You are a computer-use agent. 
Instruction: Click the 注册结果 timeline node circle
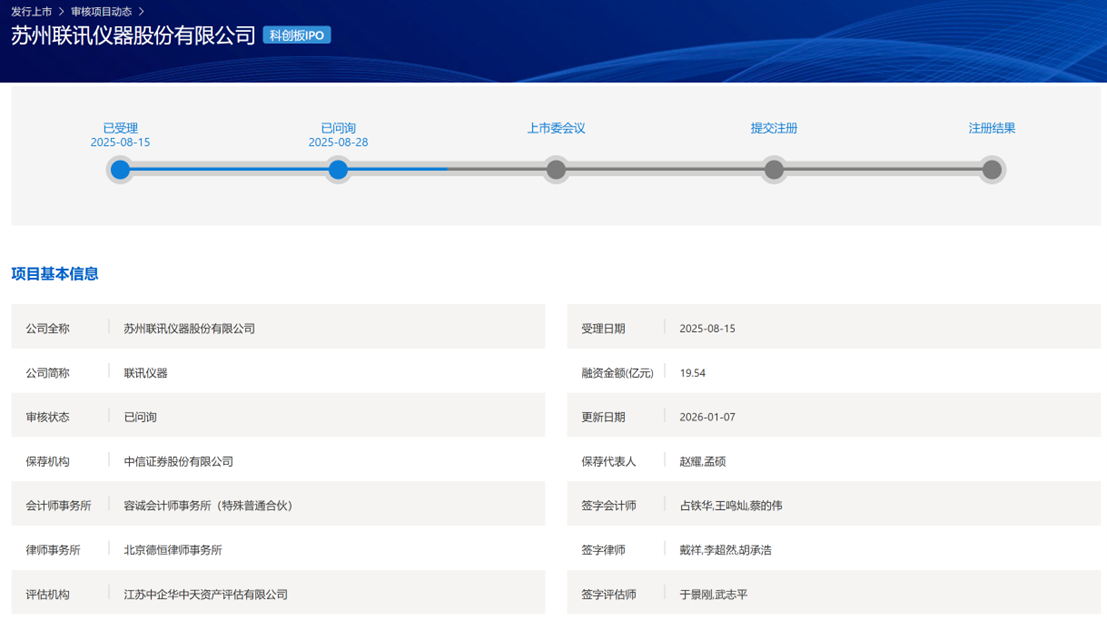pyautogui.click(x=992, y=170)
